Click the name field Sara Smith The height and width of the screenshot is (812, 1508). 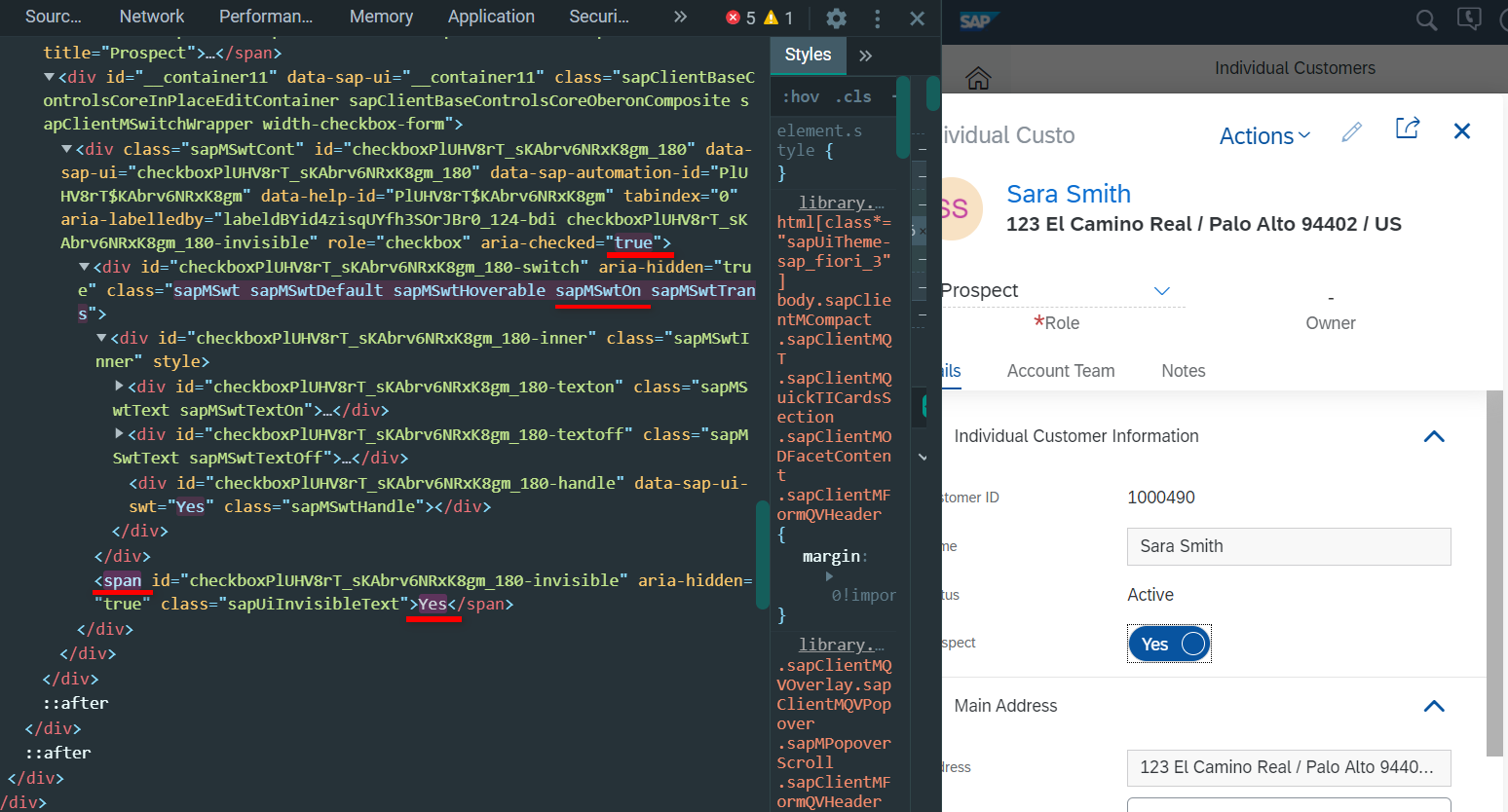1289,546
